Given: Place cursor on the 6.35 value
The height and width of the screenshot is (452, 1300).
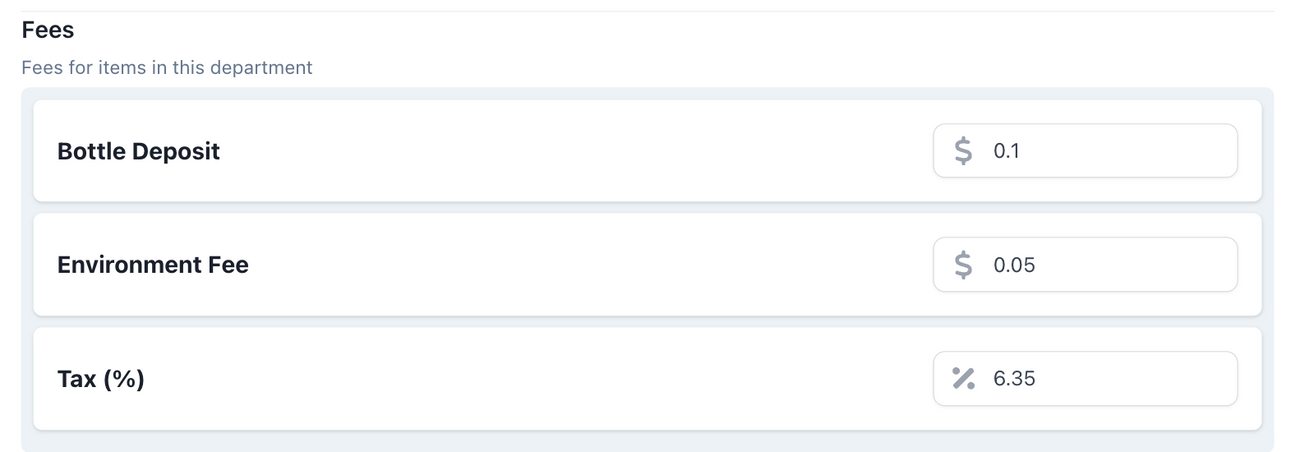Looking at the screenshot, I should coord(1014,379).
